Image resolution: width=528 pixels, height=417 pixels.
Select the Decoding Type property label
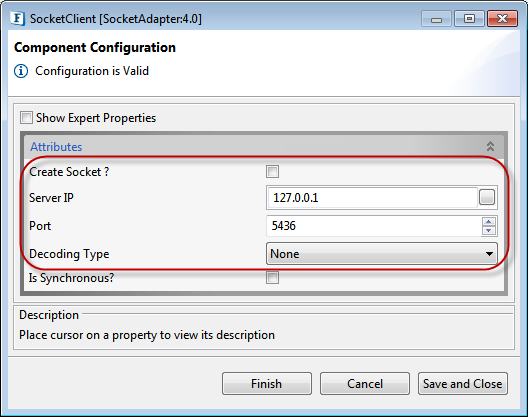[69, 254]
